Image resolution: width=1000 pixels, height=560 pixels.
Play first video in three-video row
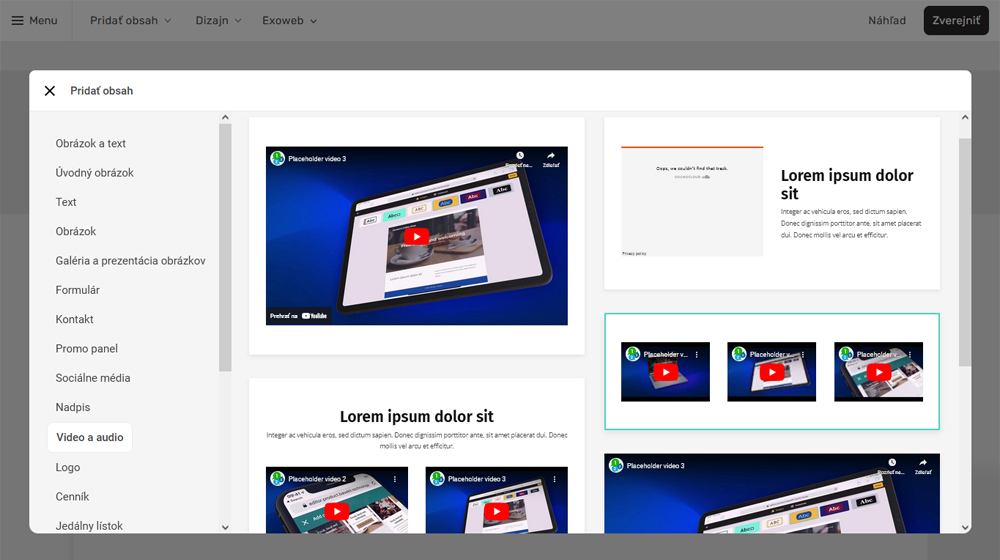665,372
